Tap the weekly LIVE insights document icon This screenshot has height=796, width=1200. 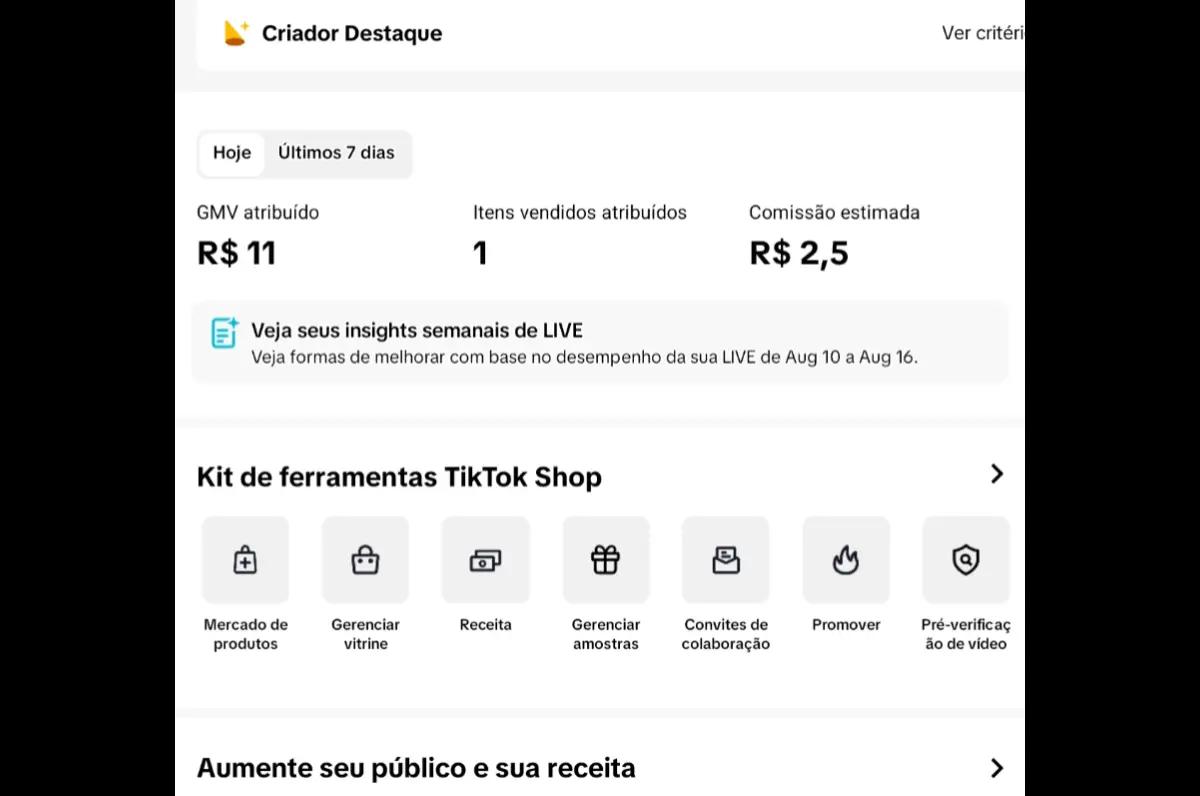pyautogui.click(x=225, y=333)
